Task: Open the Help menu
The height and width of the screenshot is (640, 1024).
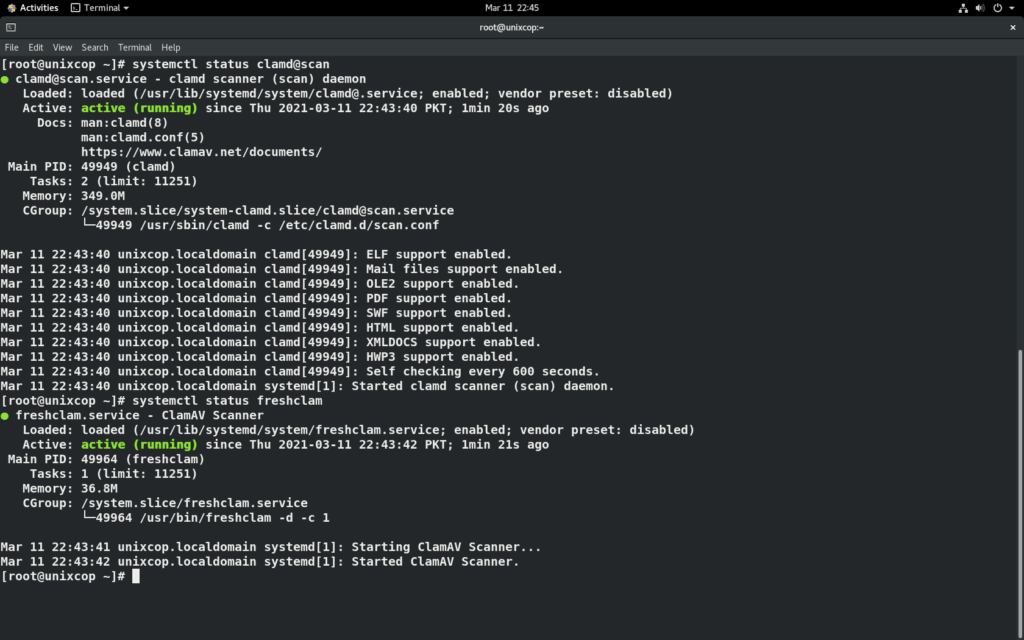Action: [170, 48]
